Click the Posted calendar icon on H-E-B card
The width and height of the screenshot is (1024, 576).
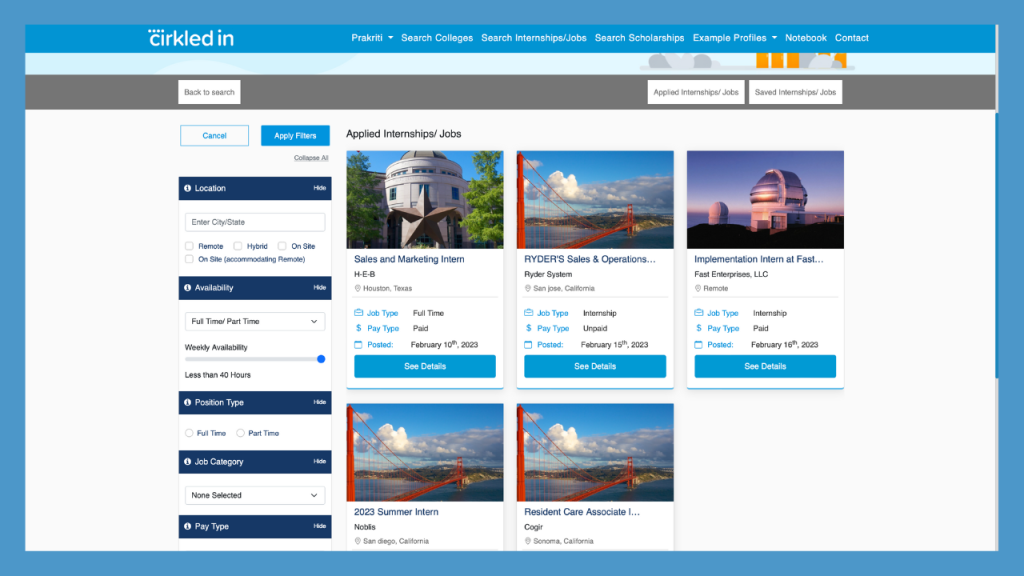tap(358, 344)
